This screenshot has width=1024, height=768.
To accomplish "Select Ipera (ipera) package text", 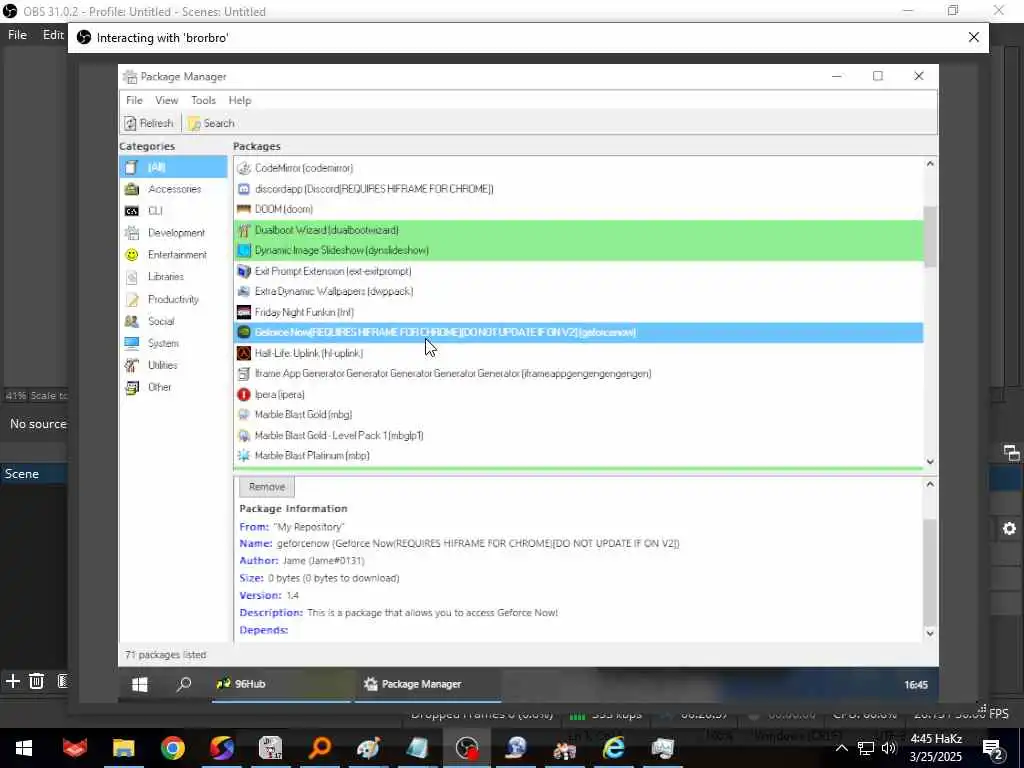I will pyautogui.click(x=280, y=394).
